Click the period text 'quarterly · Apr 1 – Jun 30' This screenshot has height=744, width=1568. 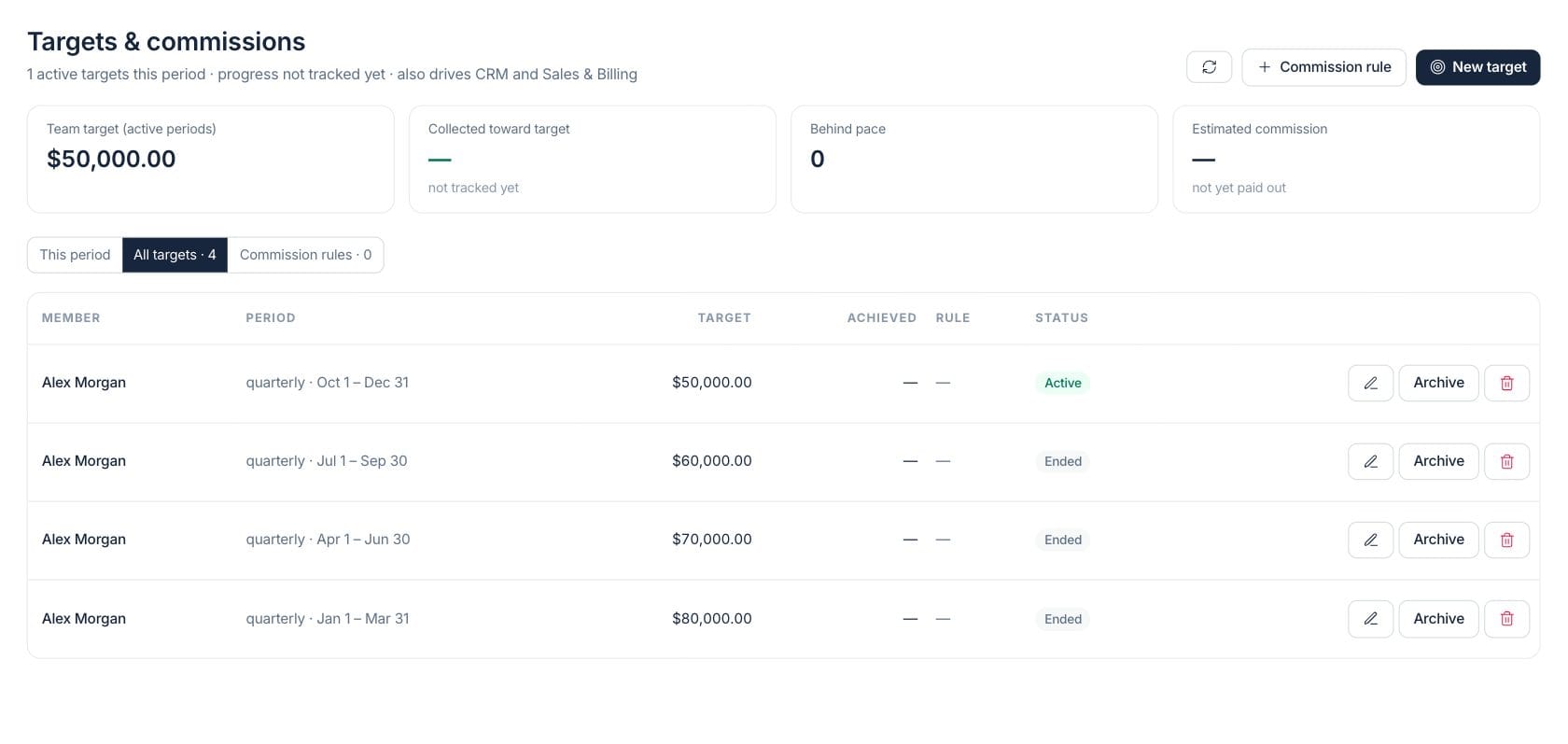click(x=328, y=540)
